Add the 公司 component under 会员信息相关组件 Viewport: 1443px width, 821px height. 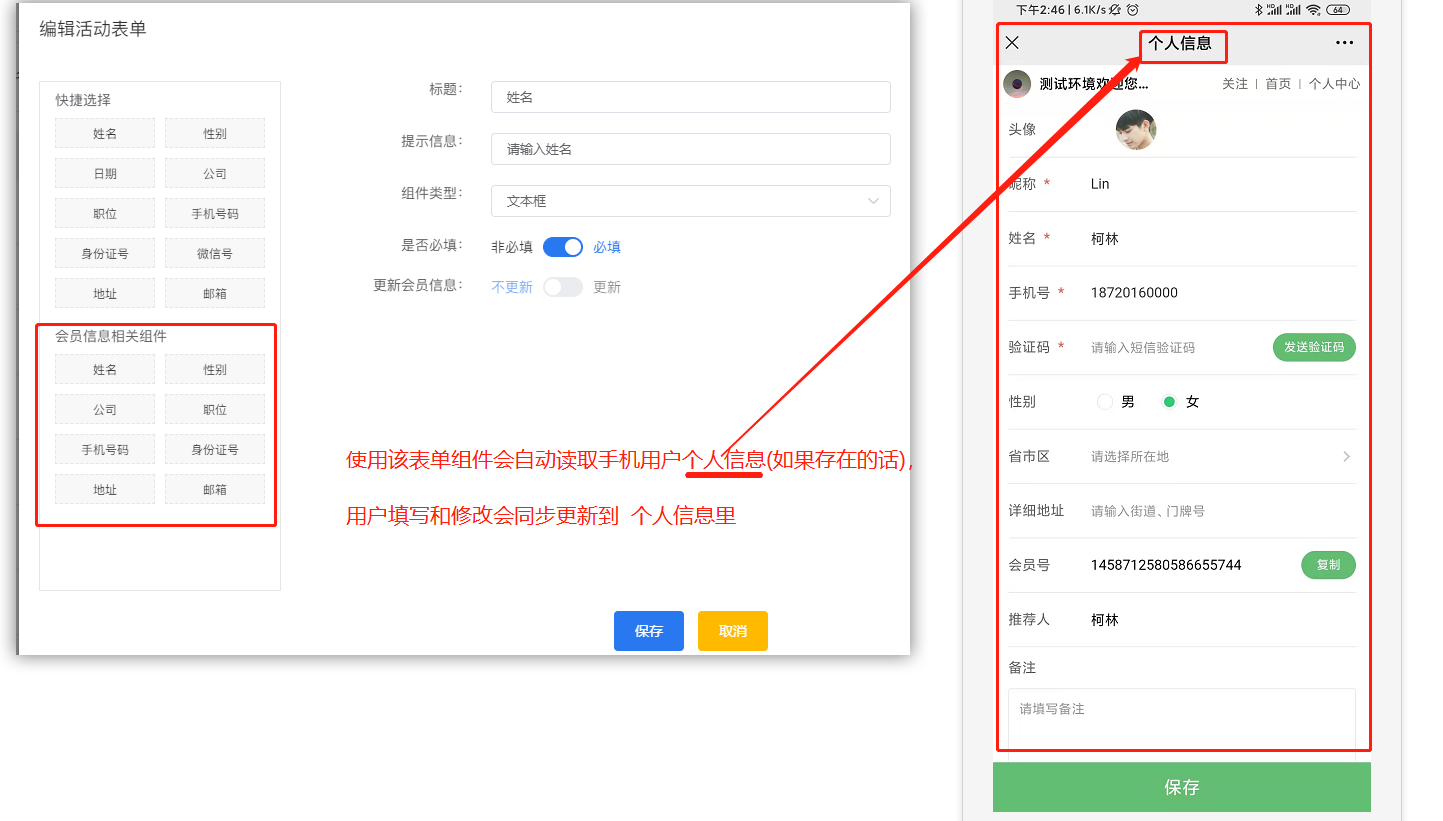[105, 409]
